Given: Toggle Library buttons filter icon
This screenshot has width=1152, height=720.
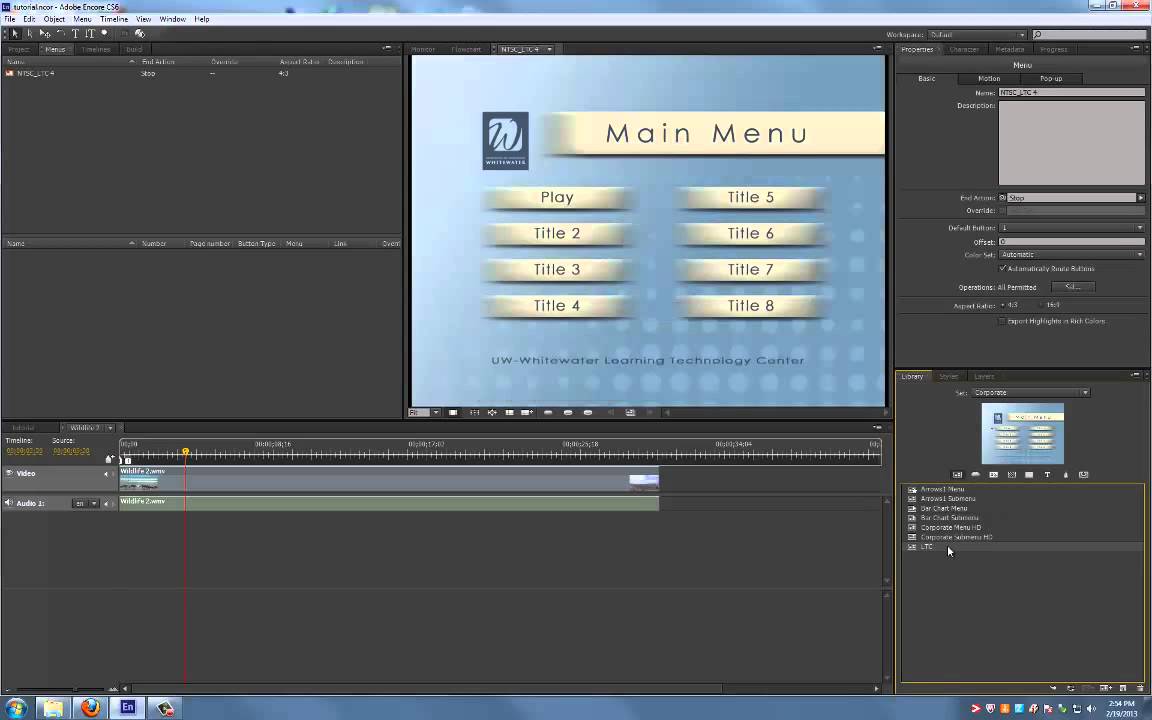Looking at the screenshot, I should pos(976,475).
